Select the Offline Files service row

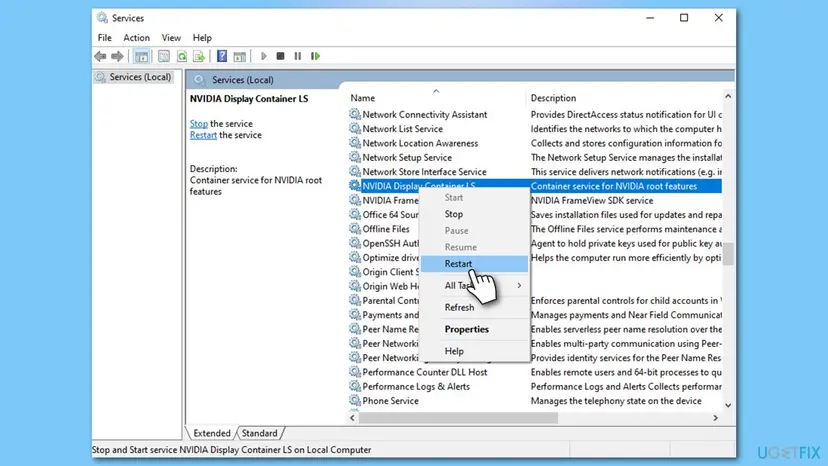[x=535, y=229]
